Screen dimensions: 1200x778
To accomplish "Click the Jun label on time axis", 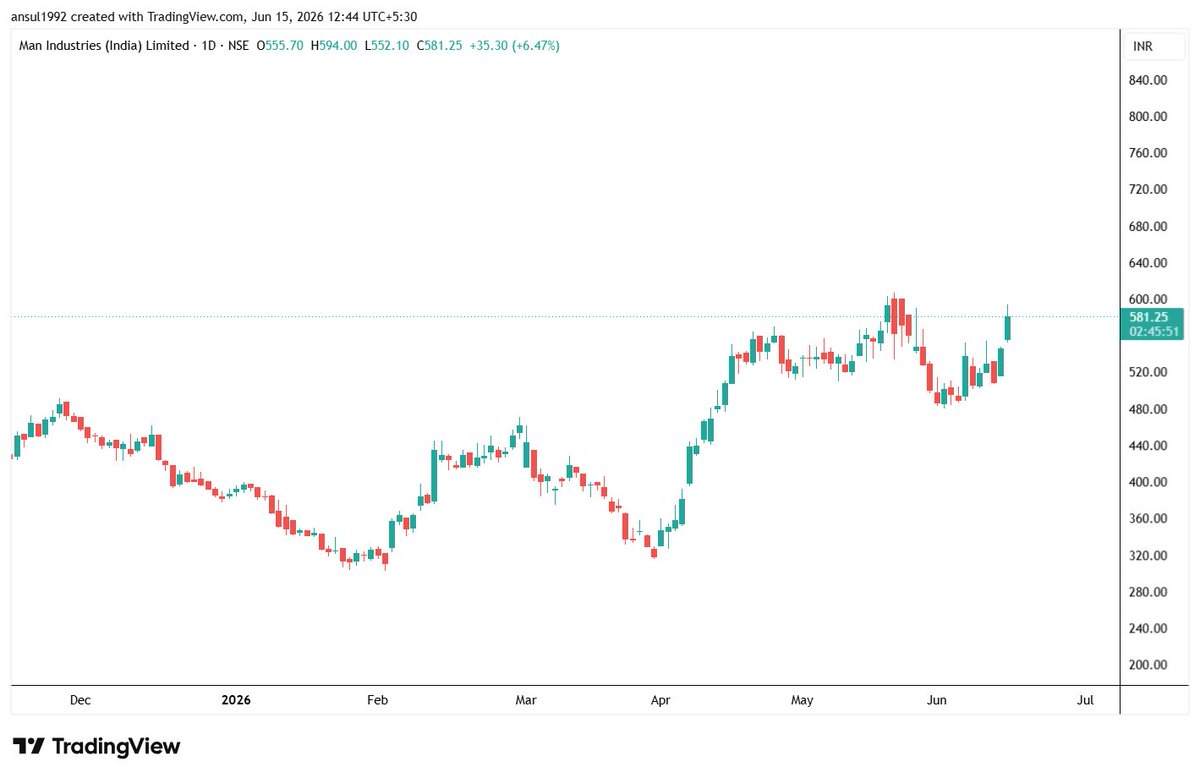I will click(937, 700).
